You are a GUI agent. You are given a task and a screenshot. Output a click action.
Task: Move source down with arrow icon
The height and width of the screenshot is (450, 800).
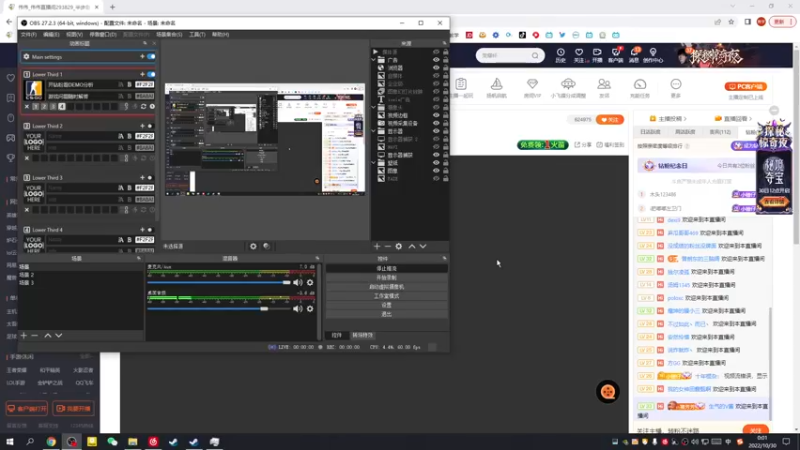tap(423, 246)
